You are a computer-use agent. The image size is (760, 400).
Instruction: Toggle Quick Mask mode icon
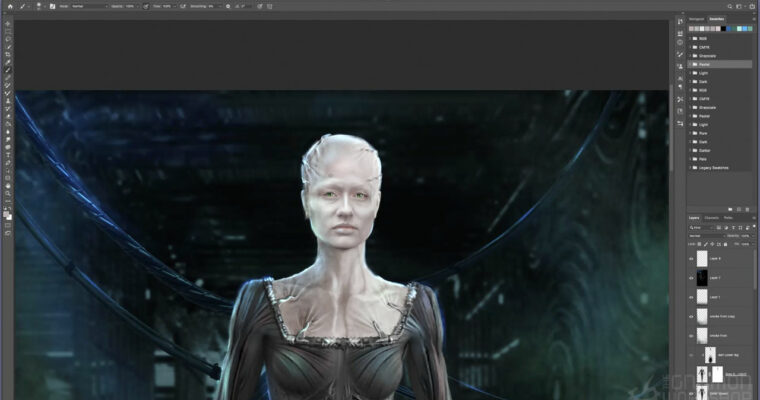(8, 225)
